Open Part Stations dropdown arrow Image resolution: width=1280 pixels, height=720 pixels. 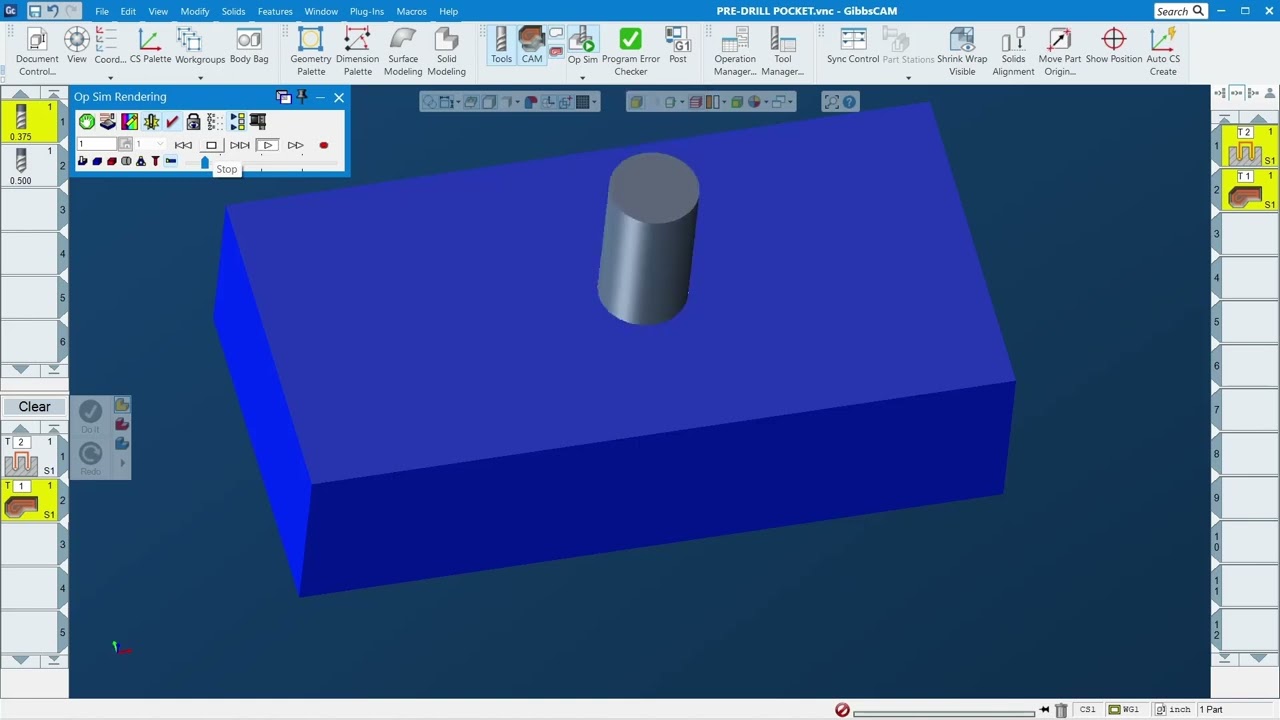pyautogui.click(x=908, y=78)
